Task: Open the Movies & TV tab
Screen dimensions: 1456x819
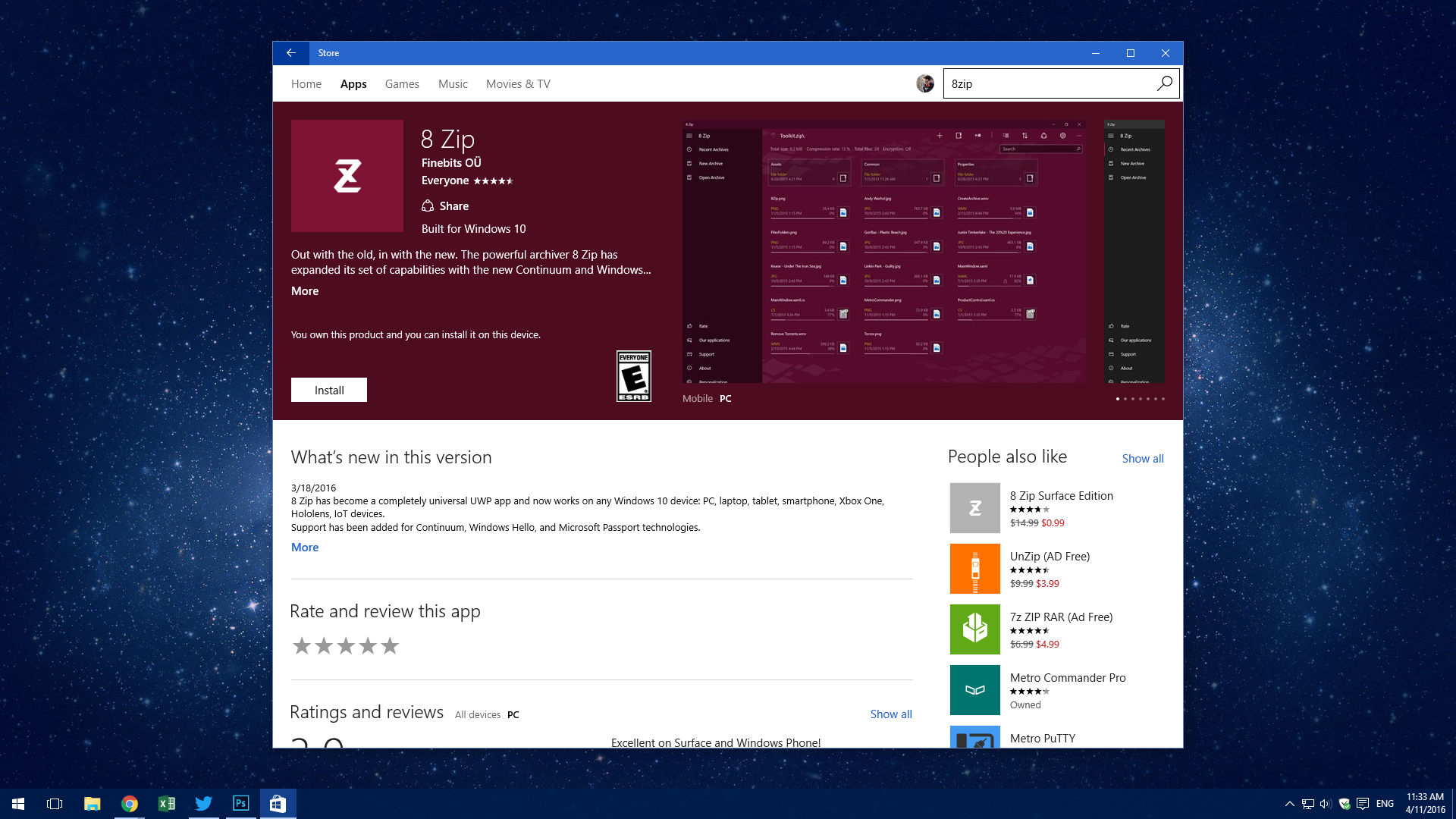Action: (518, 84)
